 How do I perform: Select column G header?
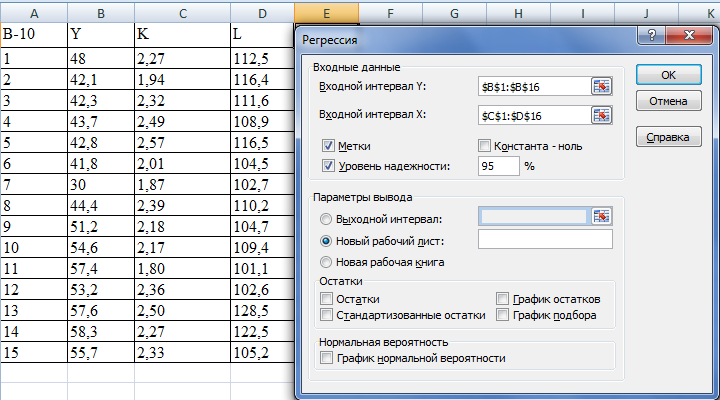(454, 14)
